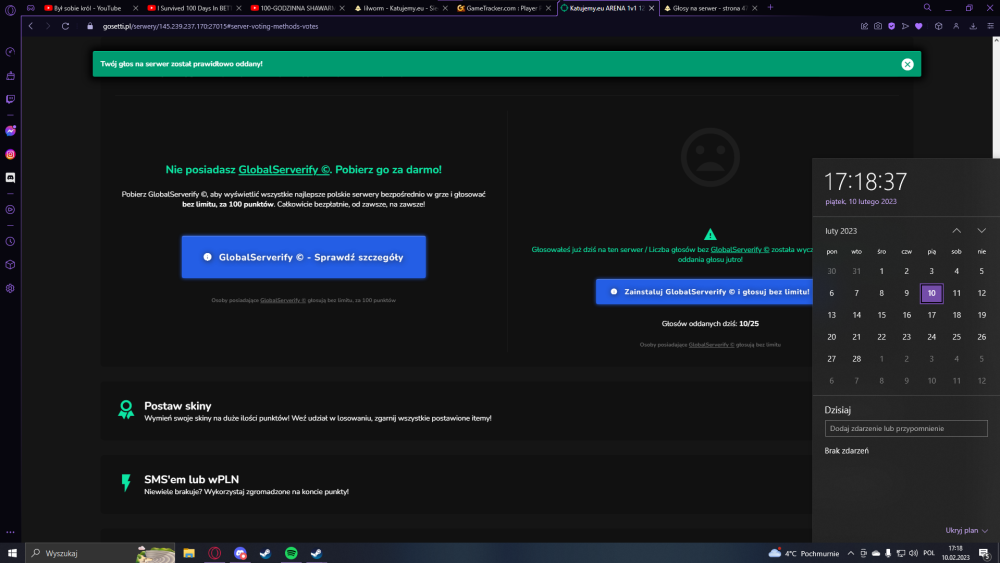The image size is (1000, 563).
Task: Switch to GameTracker.com tab
Action: [503, 8]
